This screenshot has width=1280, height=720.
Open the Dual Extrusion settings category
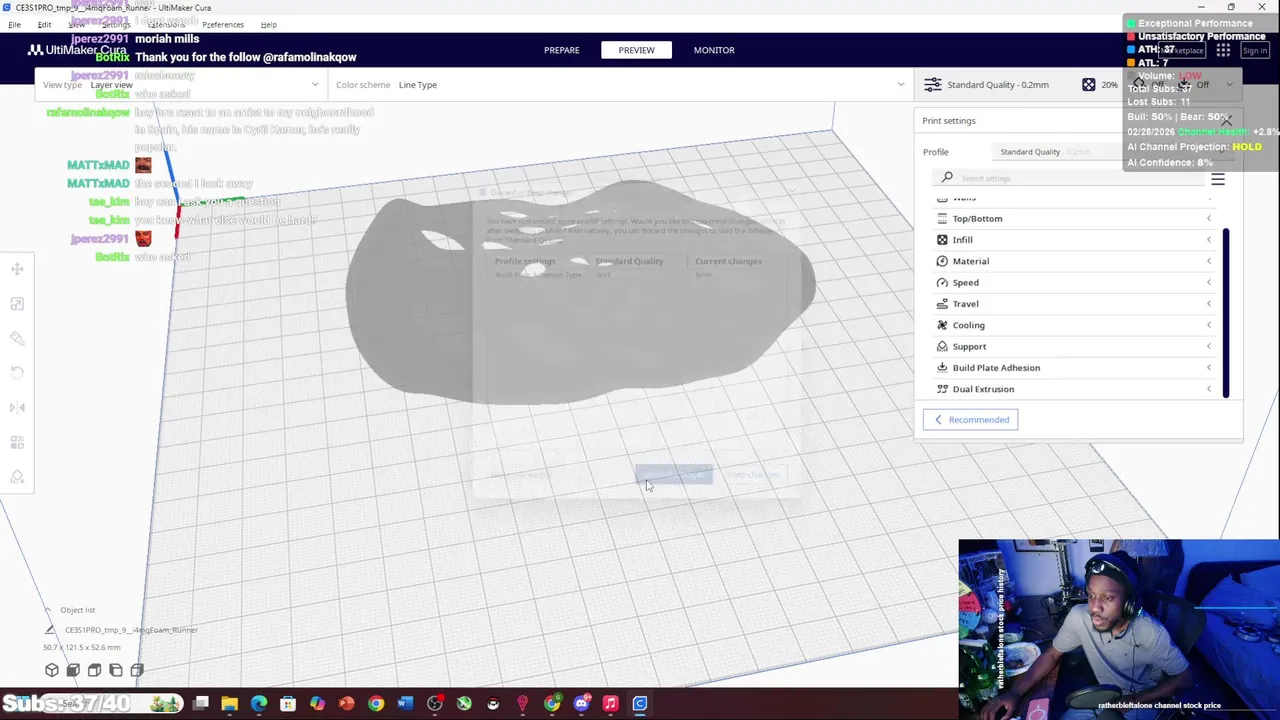tap(1076, 389)
